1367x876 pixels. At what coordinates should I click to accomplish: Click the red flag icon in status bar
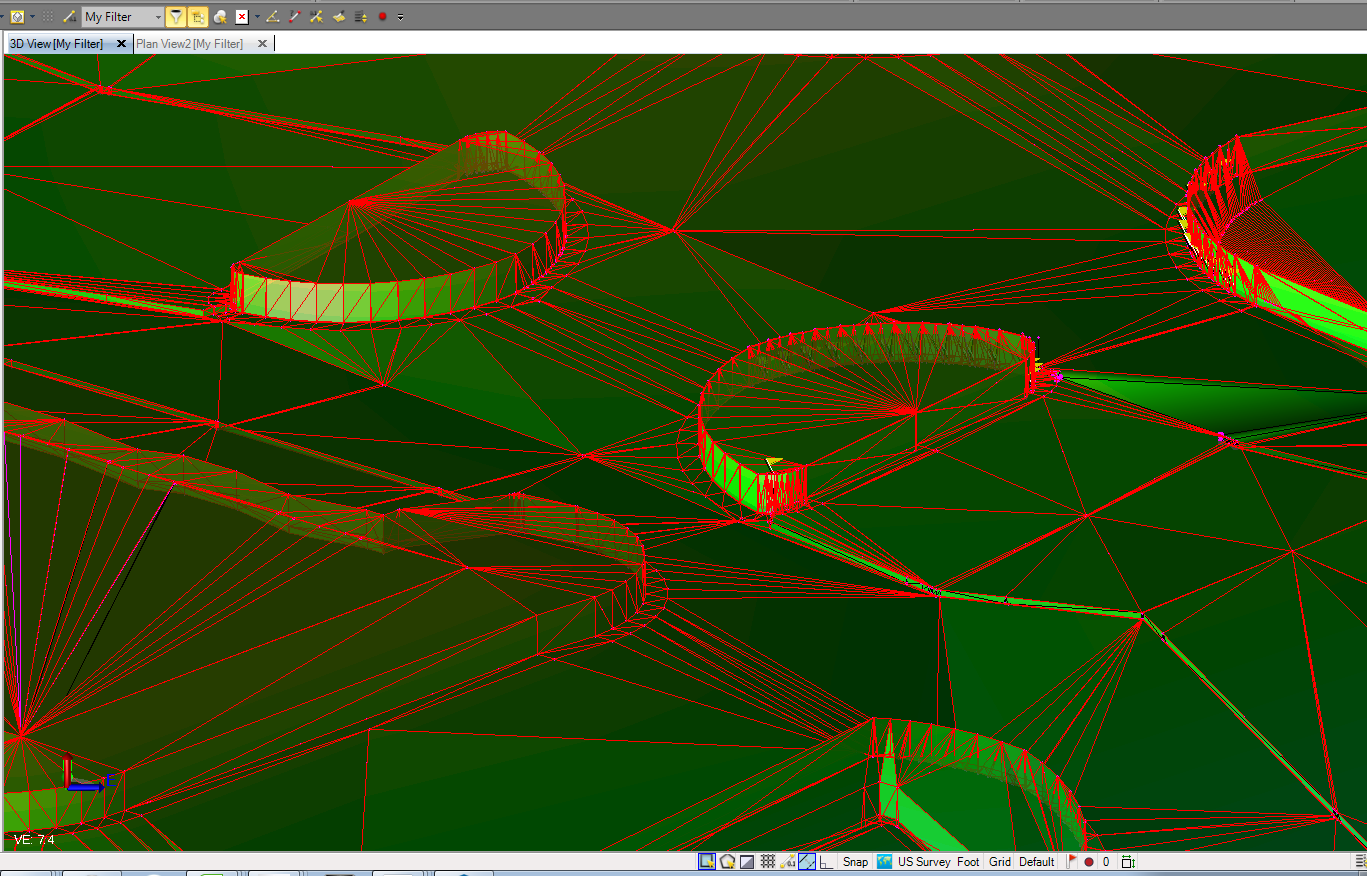(x=1072, y=861)
